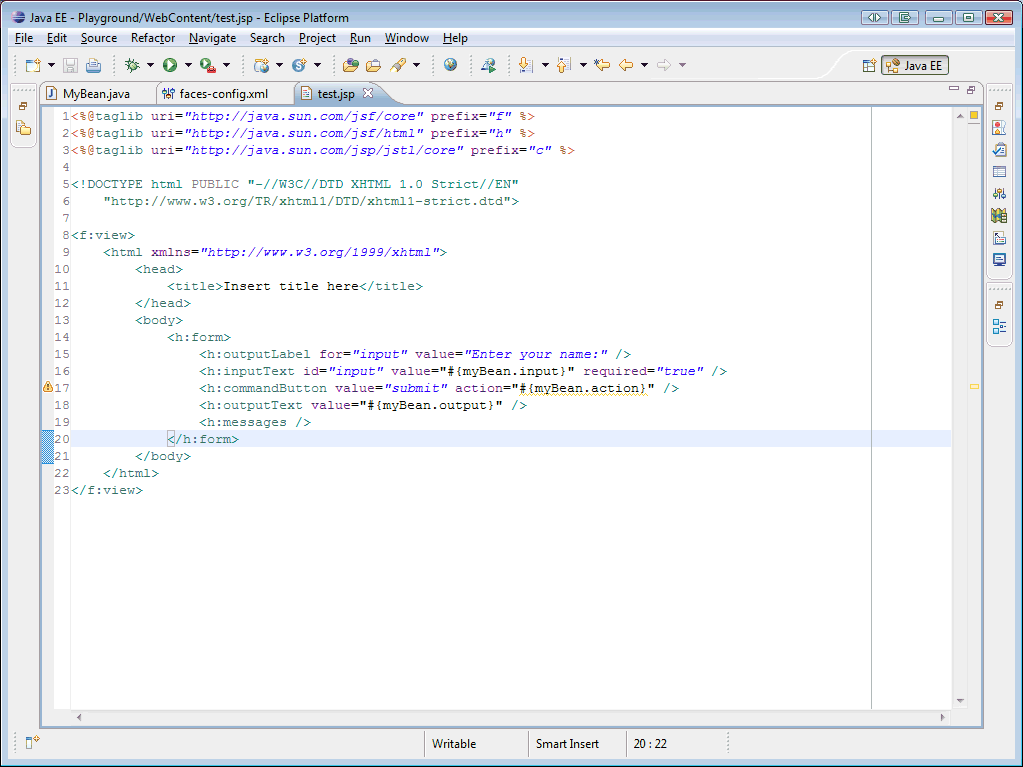
Task: Click the warning marker beside line 17
Action: pyautogui.click(x=46, y=387)
